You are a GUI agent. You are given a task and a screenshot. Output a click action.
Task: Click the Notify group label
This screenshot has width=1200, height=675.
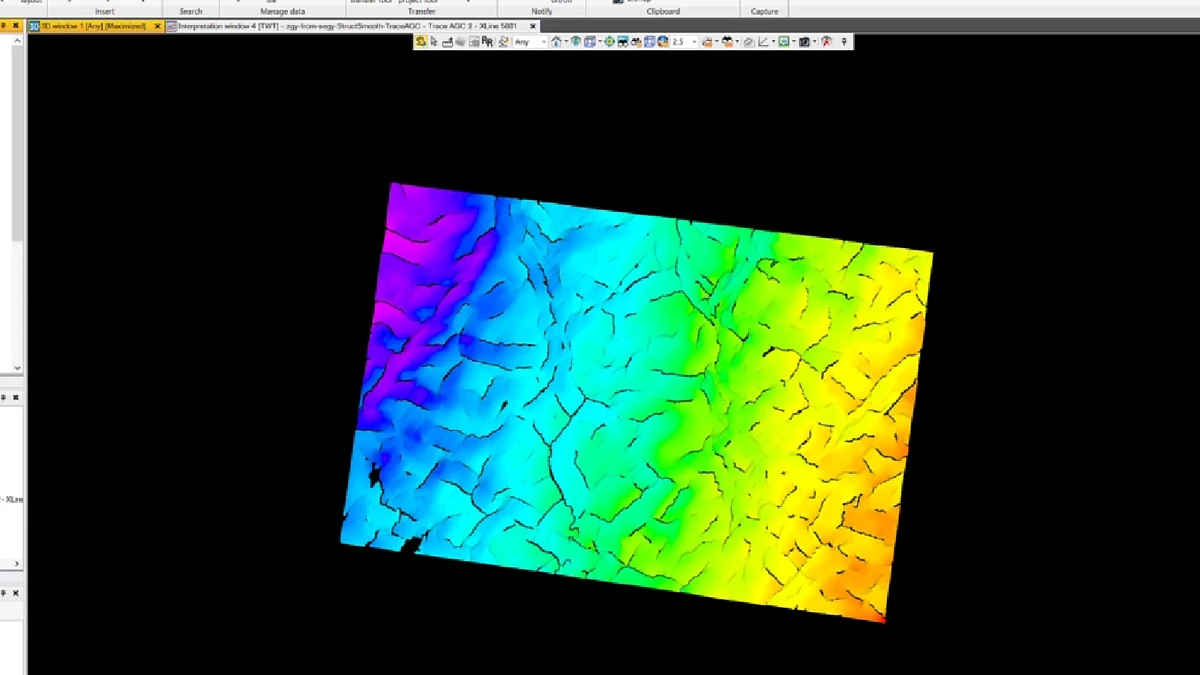click(541, 11)
